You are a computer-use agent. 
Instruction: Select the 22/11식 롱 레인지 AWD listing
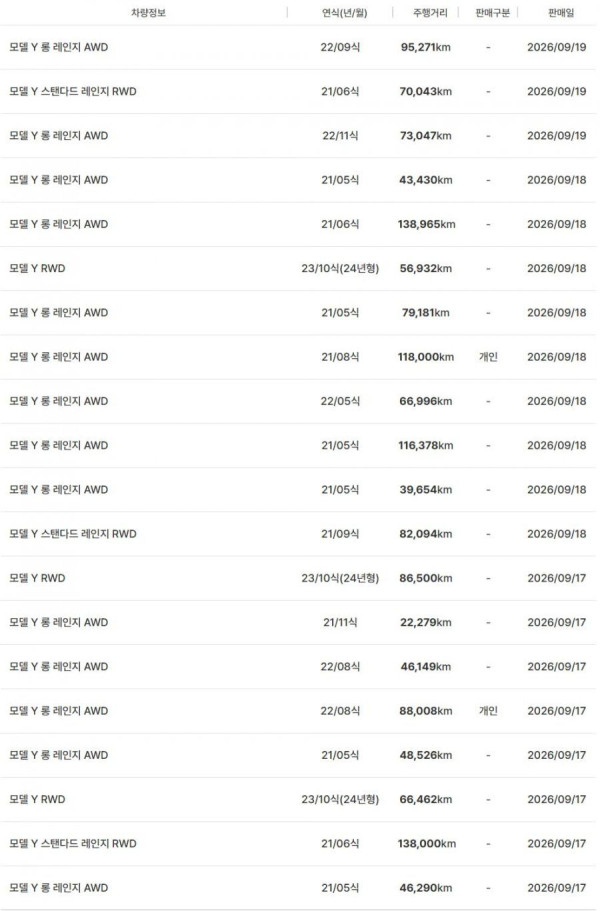click(x=298, y=135)
